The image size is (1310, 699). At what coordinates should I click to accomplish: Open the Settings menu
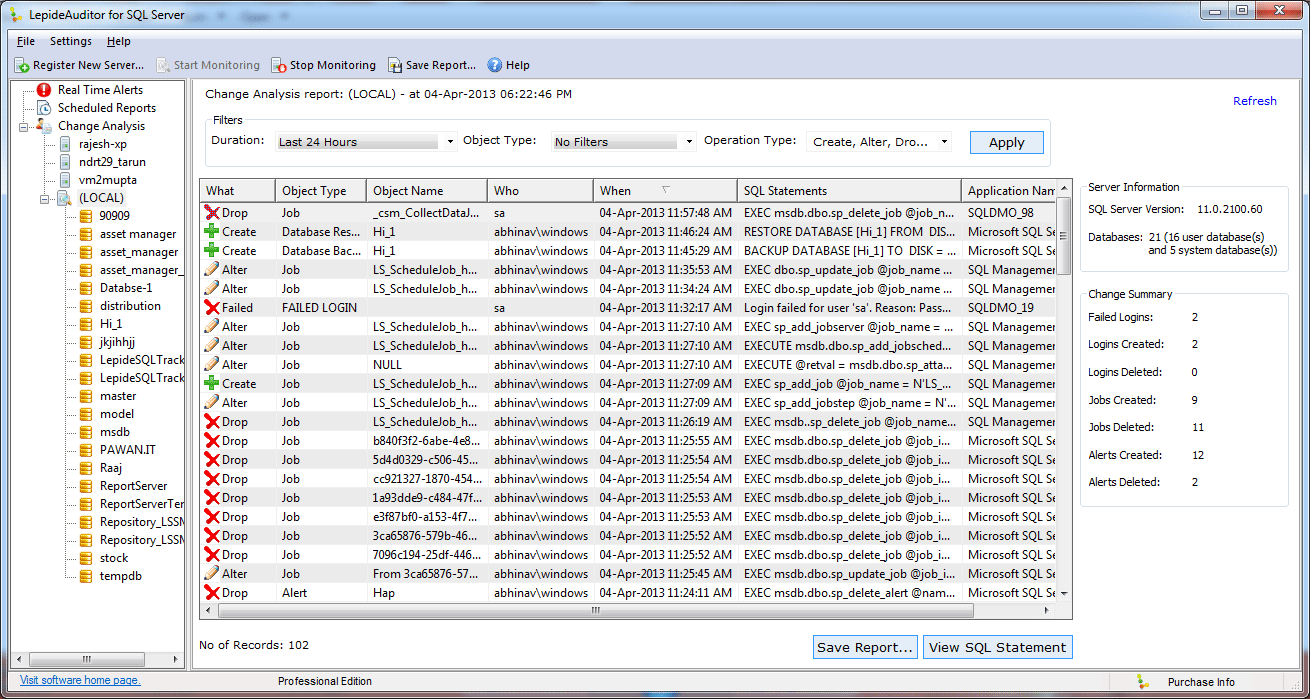[71, 41]
